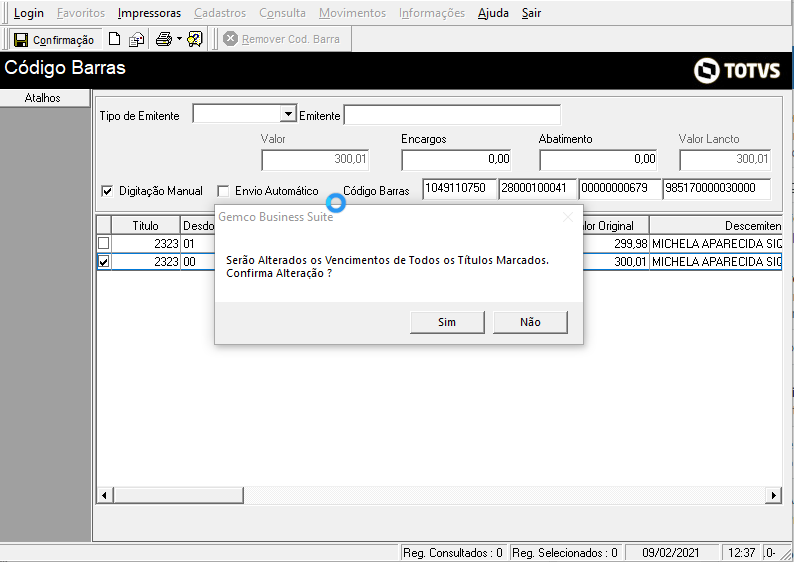Click barcode field containing 985170000030000
Screen dimensions: 794x562
[717, 188]
